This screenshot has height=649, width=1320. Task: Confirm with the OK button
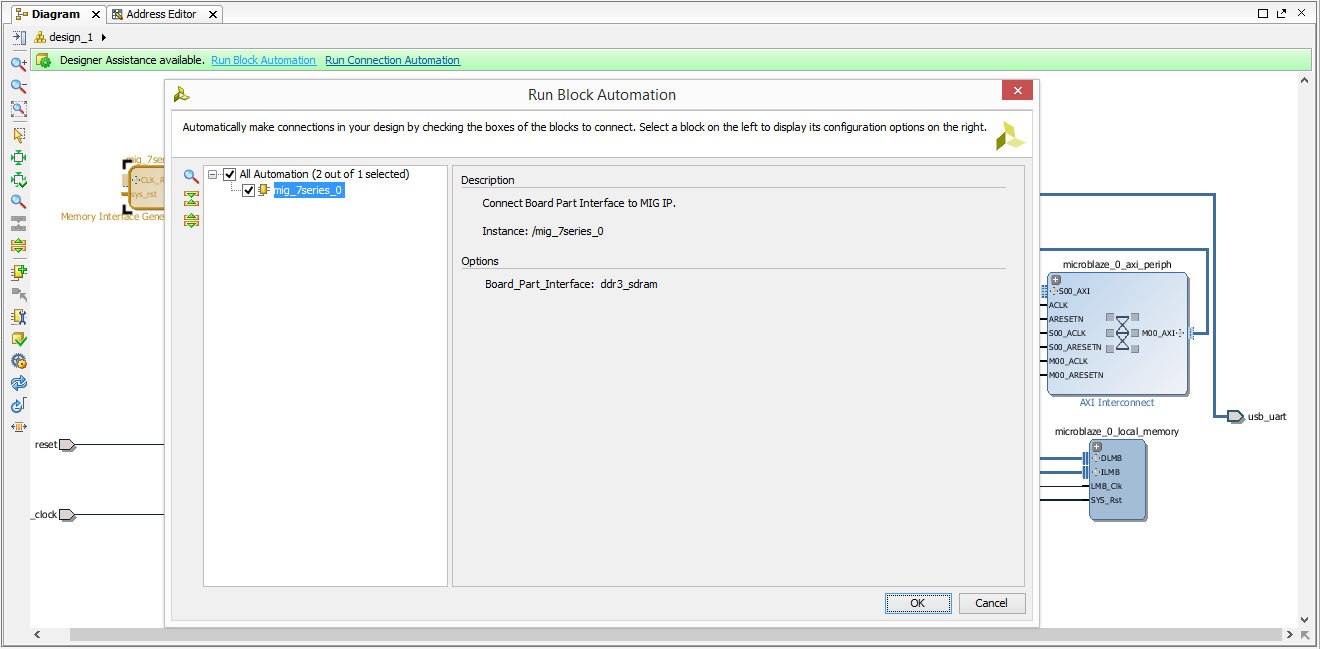tap(918, 603)
